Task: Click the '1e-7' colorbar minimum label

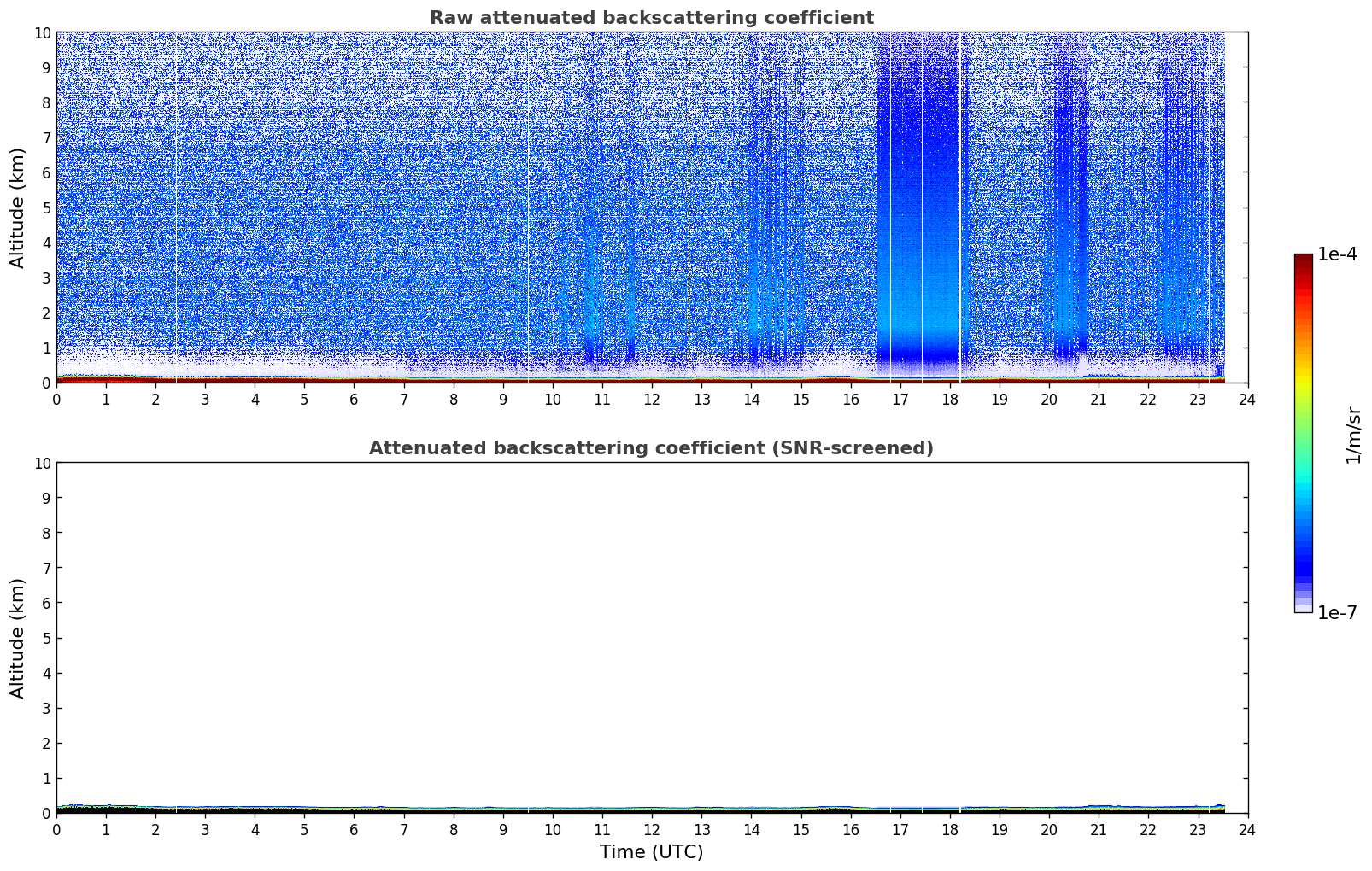Action: click(1337, 612)
